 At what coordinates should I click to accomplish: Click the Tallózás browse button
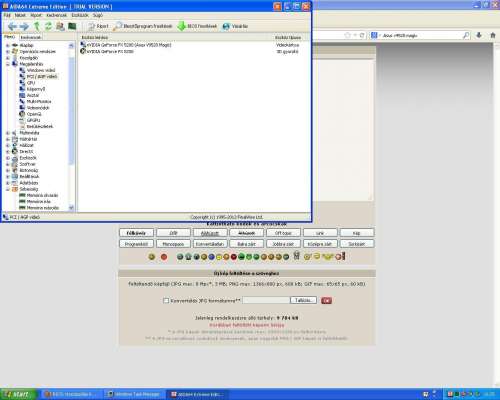[x=303, y=300]
